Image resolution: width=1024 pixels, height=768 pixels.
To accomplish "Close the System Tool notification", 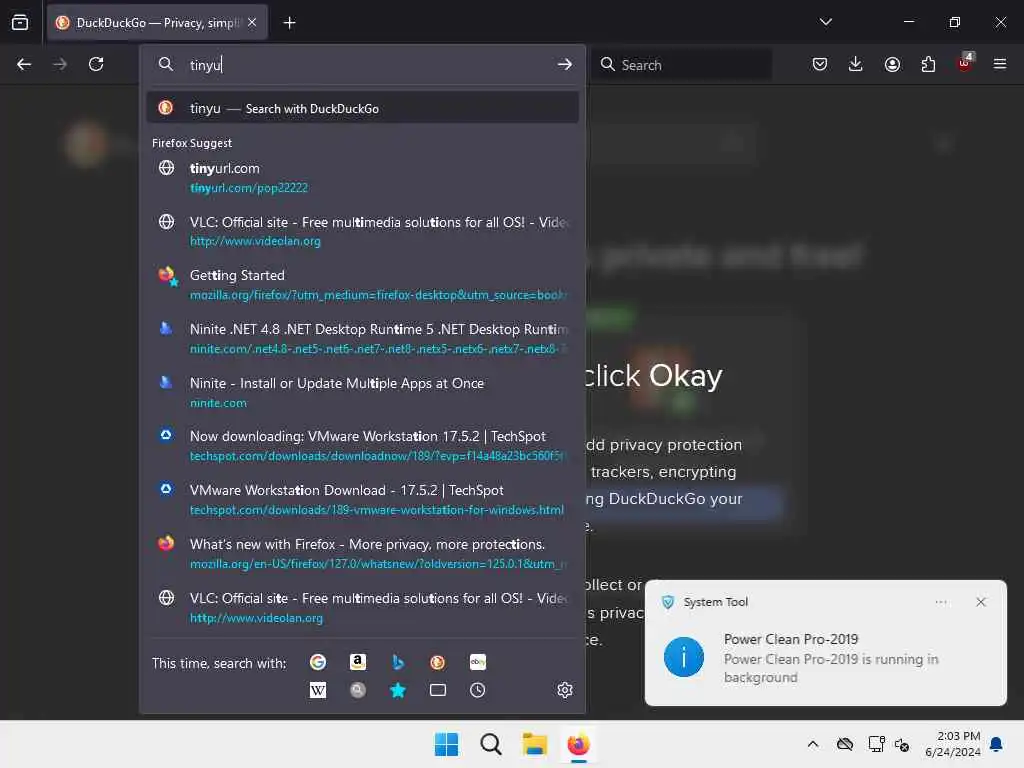I will coord(980,601).
